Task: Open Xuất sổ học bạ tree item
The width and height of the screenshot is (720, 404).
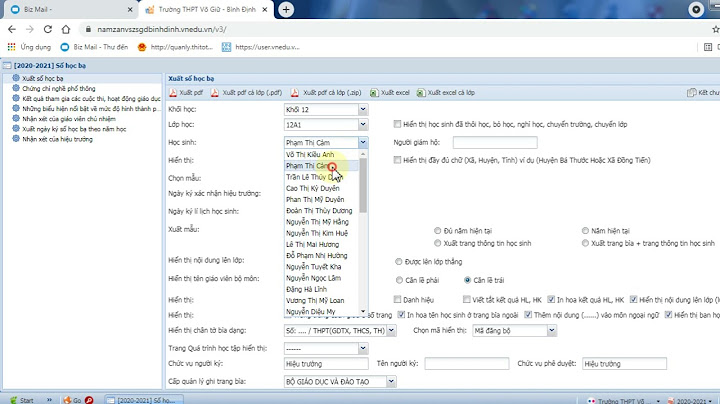Action: (43, 79)
